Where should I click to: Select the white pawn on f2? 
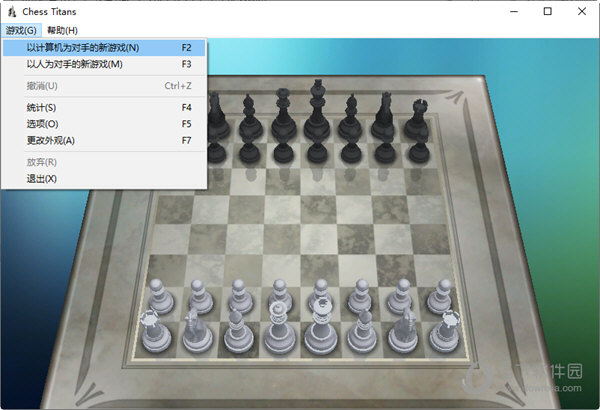360,296
